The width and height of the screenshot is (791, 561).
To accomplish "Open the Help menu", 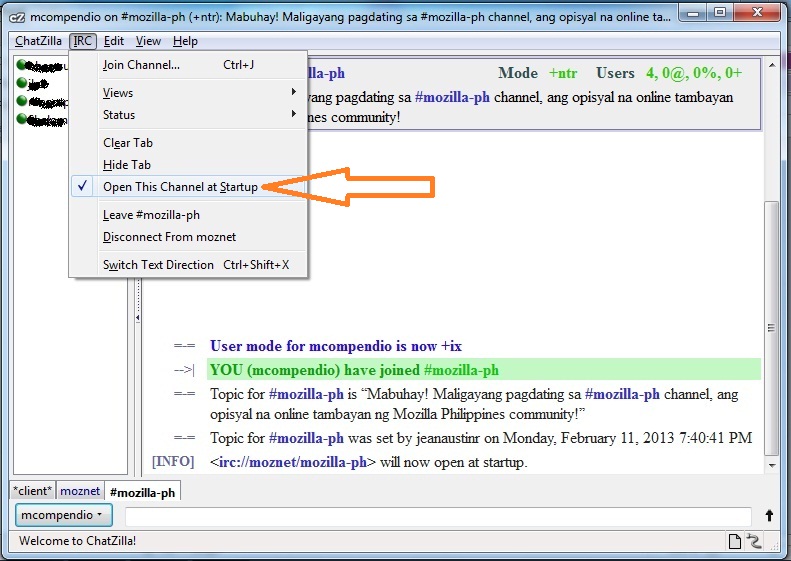I will (x=185, y=41).
